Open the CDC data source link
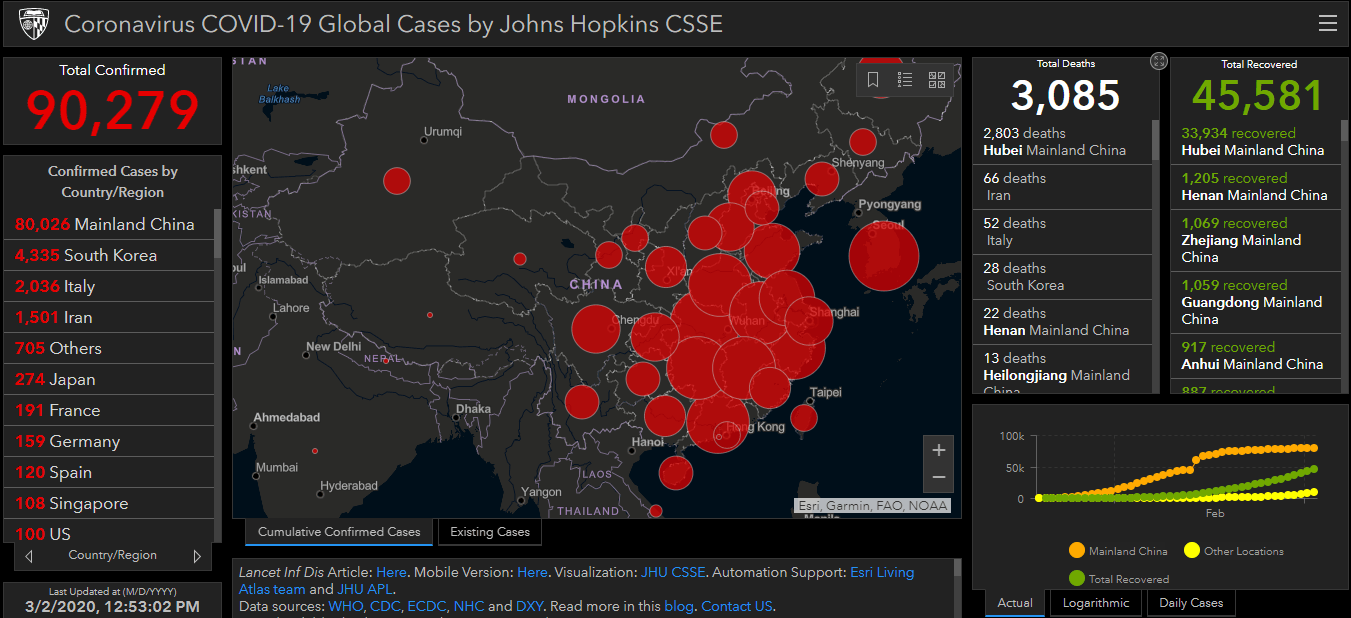Image resolution: width=1351 pixels, height=618 pixels. point(385,607)
